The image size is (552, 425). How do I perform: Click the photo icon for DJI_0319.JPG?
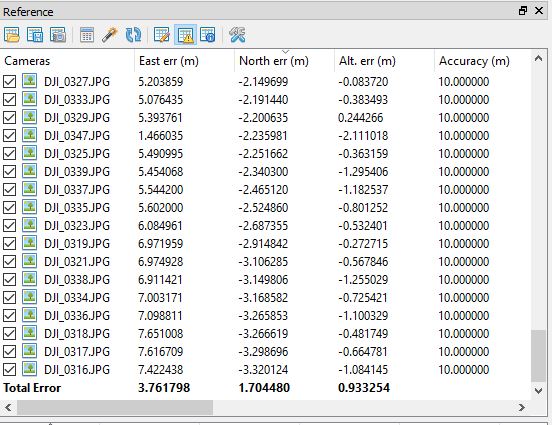pyautogui.click(x=30, y=243)
